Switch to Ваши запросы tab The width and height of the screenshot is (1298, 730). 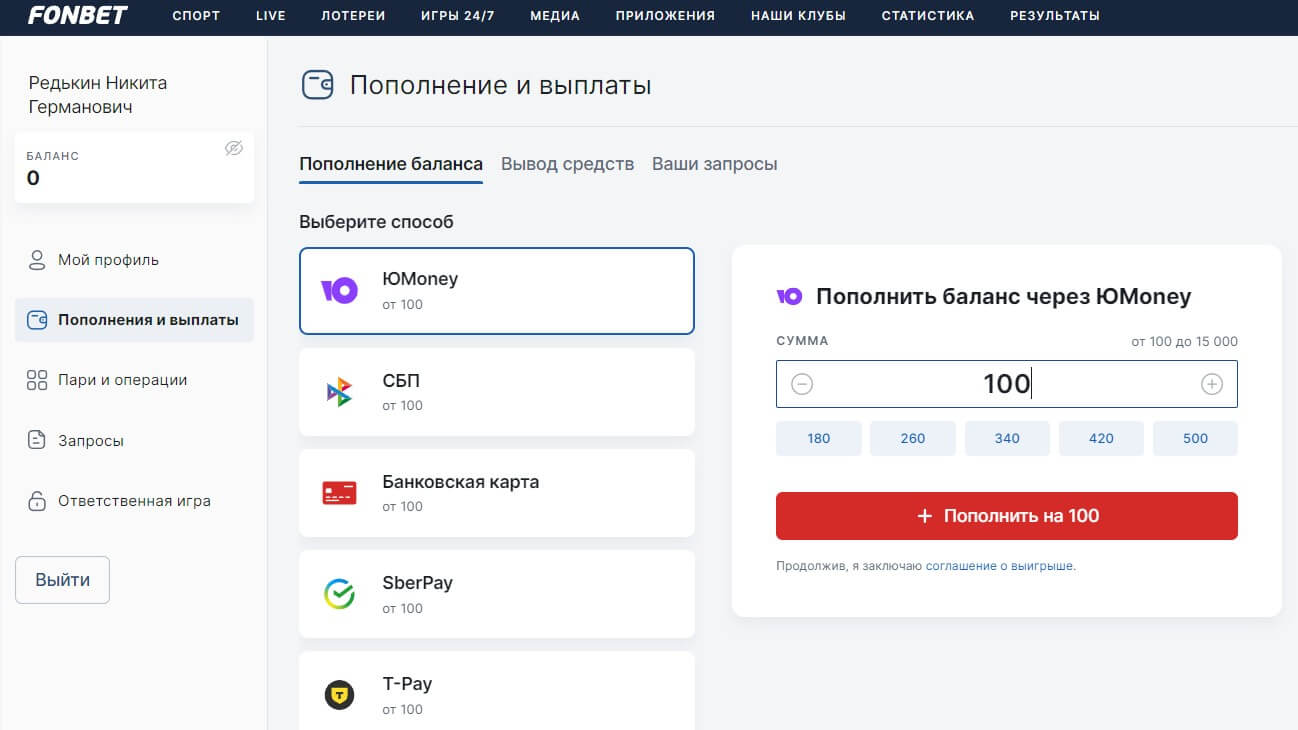(714, 164)
